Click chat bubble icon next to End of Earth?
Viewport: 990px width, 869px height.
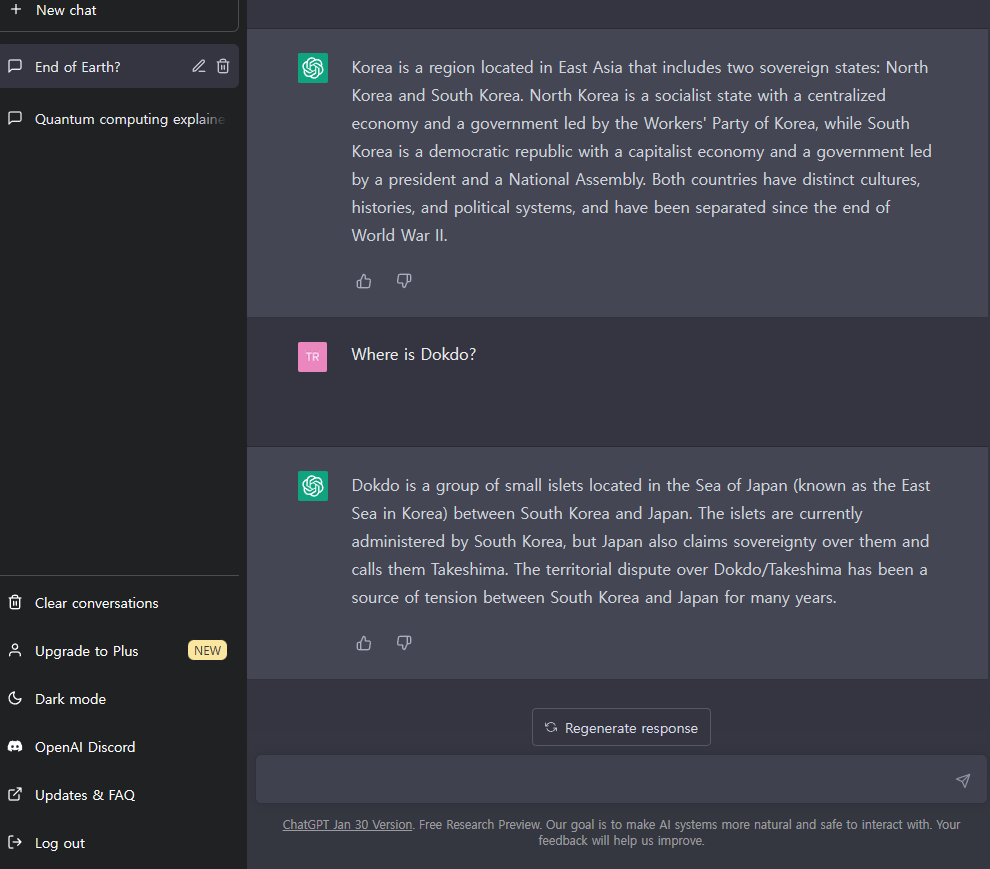click(x=15, y=66)
